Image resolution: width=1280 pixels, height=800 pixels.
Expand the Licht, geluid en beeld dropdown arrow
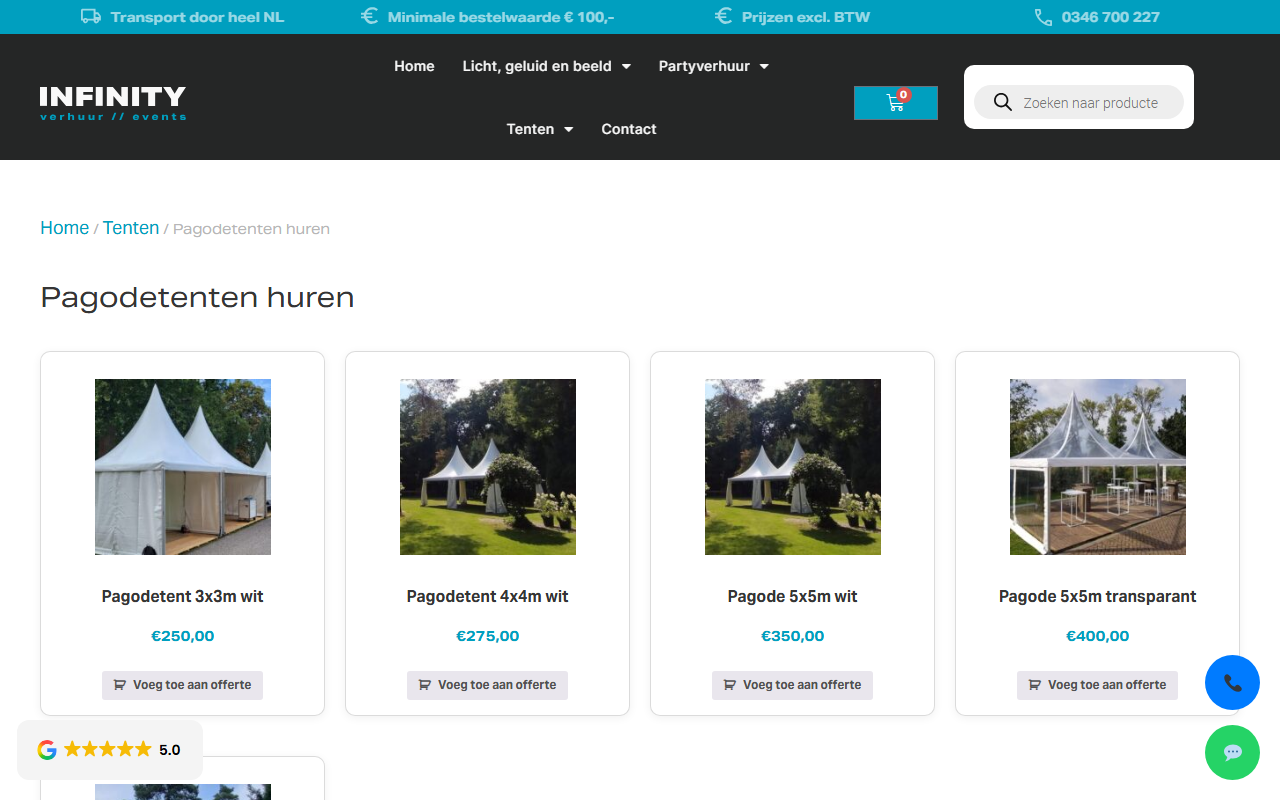coord(626,67)
